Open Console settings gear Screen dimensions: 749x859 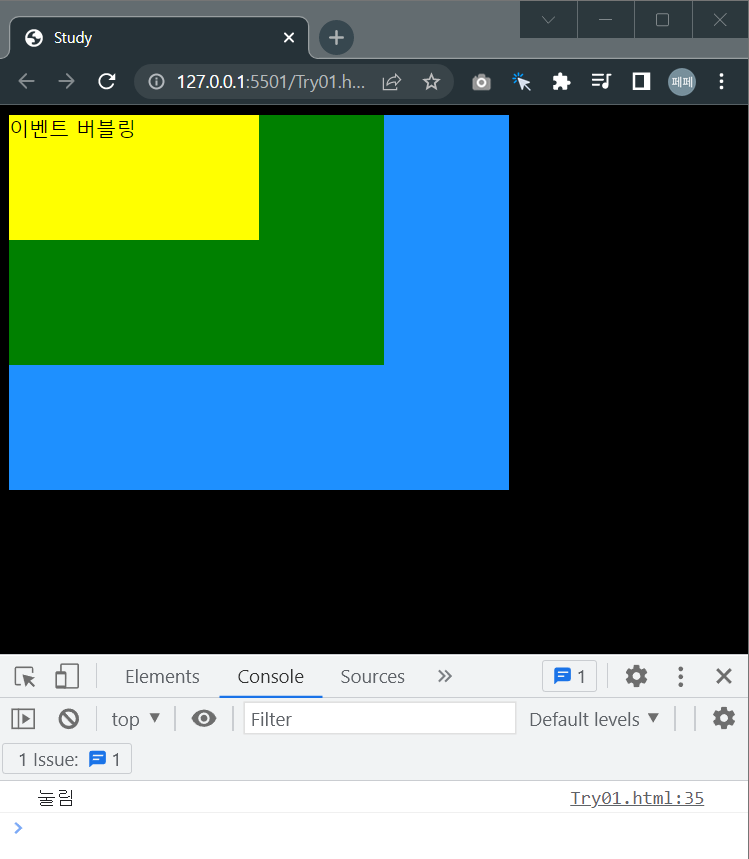(x=724, y=719)
